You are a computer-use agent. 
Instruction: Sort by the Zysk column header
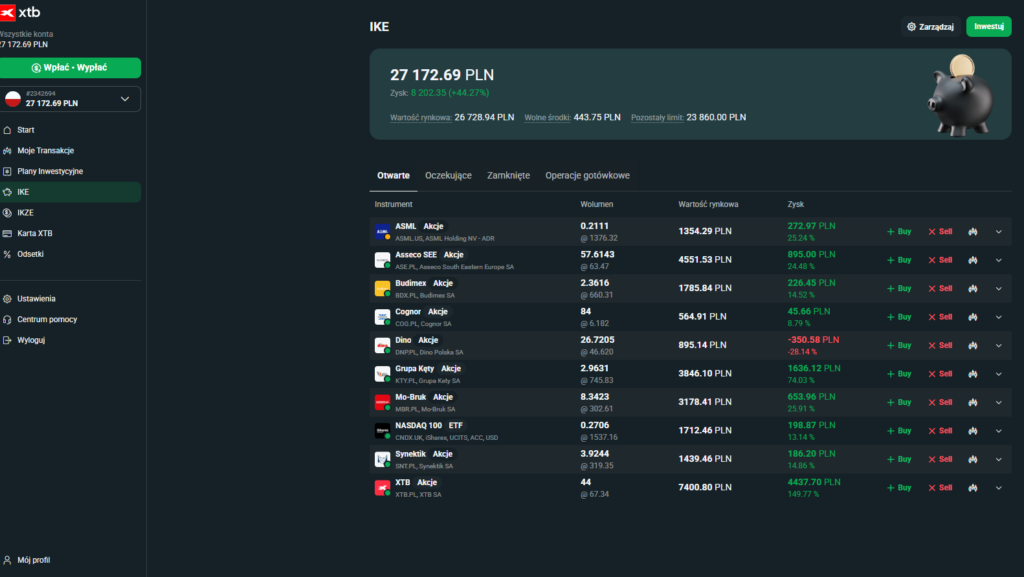[795, 204]
